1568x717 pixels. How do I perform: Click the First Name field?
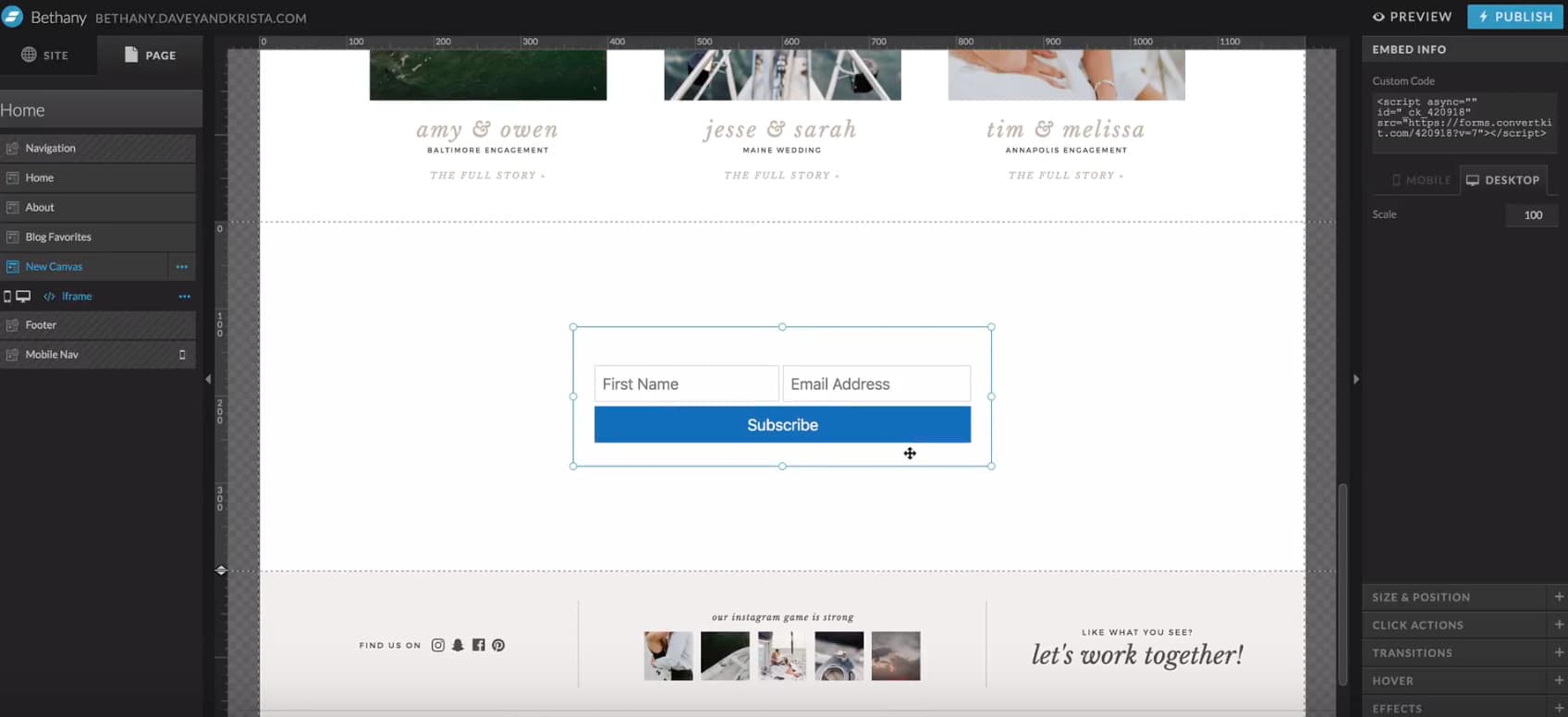tap(686, 384)
